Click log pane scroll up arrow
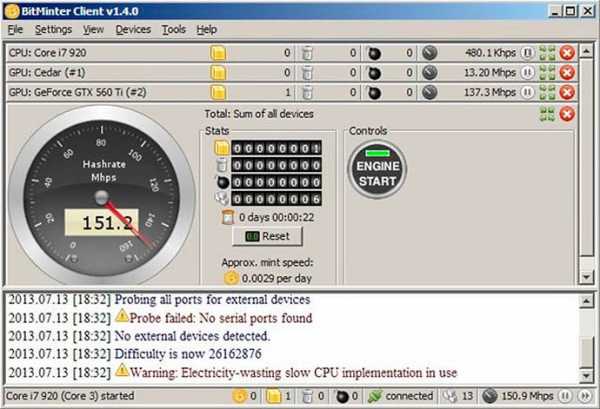Screen dimensions: 600x409 (586, 302)
